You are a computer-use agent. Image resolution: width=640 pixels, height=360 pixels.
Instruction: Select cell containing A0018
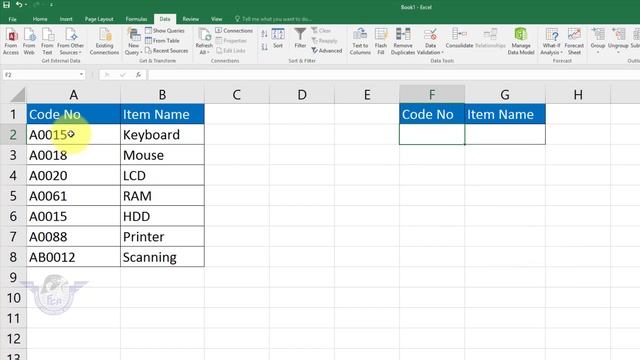(x=73, y=155)
